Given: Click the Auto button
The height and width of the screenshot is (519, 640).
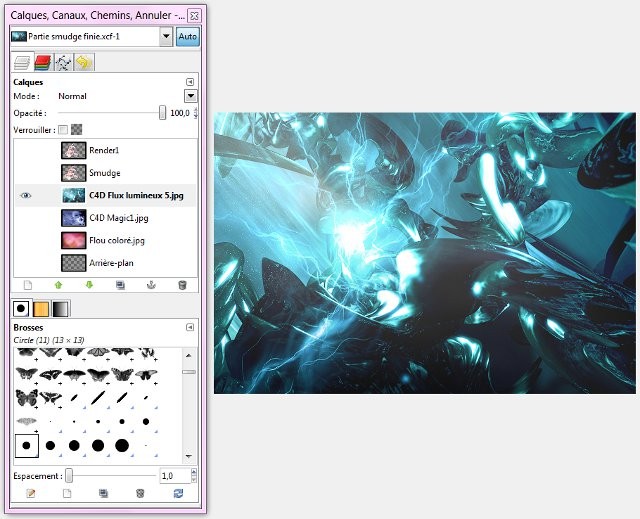Looking at the screenshot, I should click(187, 37).
